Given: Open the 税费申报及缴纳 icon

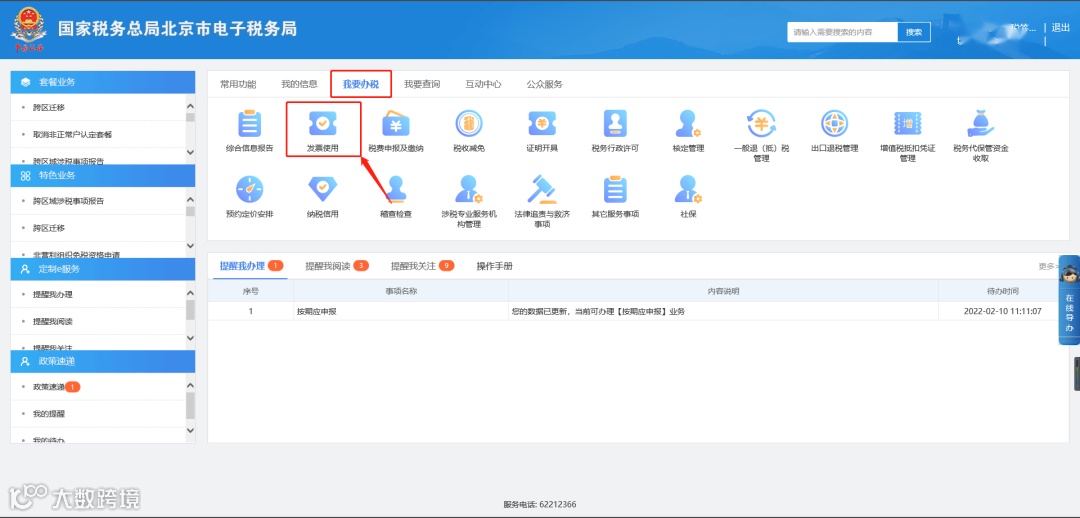Looking at the screenshot, I should 396,124.
